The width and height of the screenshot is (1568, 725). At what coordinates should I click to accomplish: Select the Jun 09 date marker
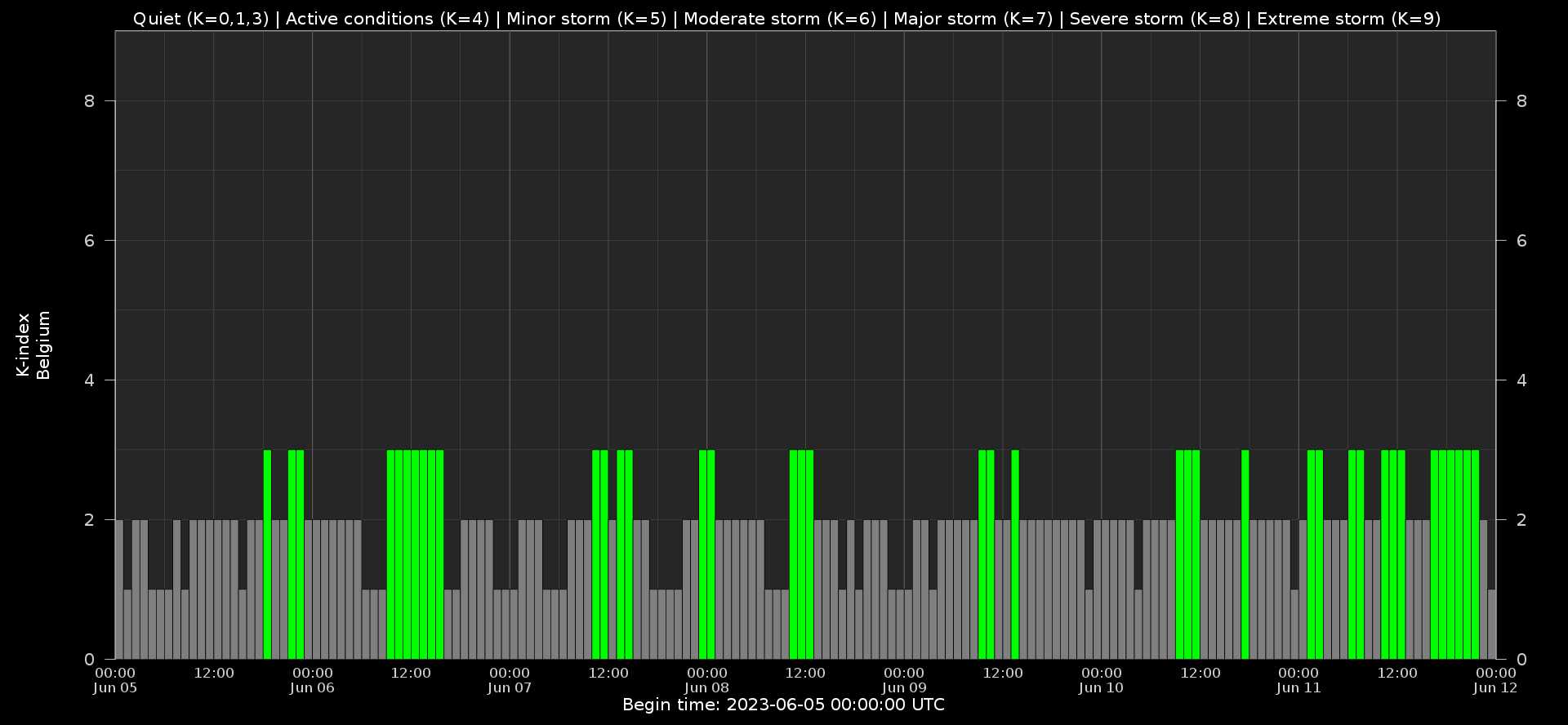(904, 680)
